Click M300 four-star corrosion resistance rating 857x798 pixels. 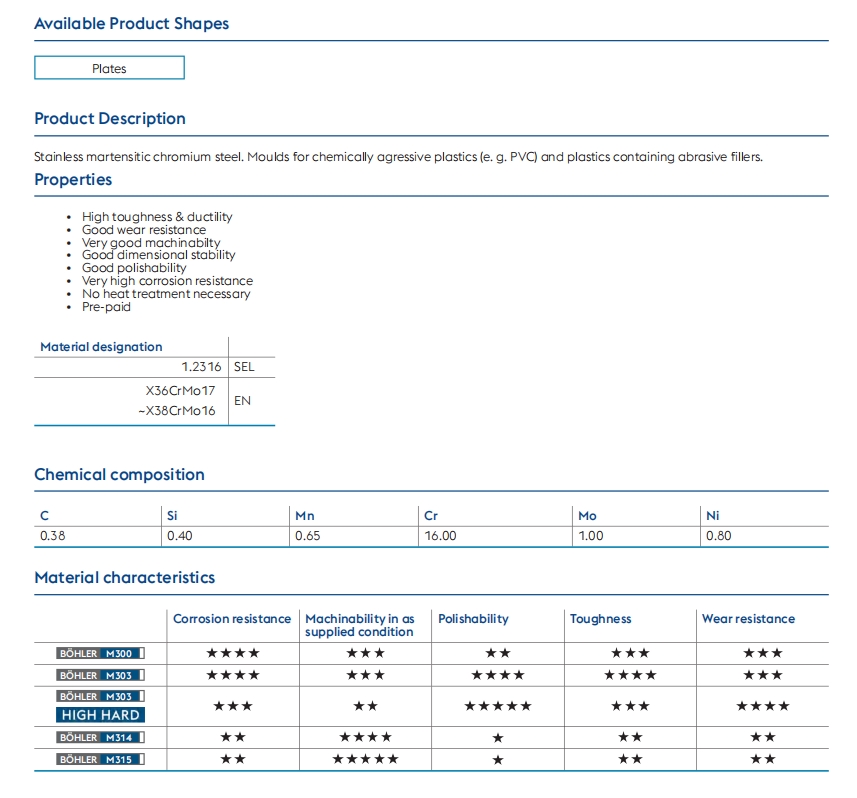tap(232, 653)
